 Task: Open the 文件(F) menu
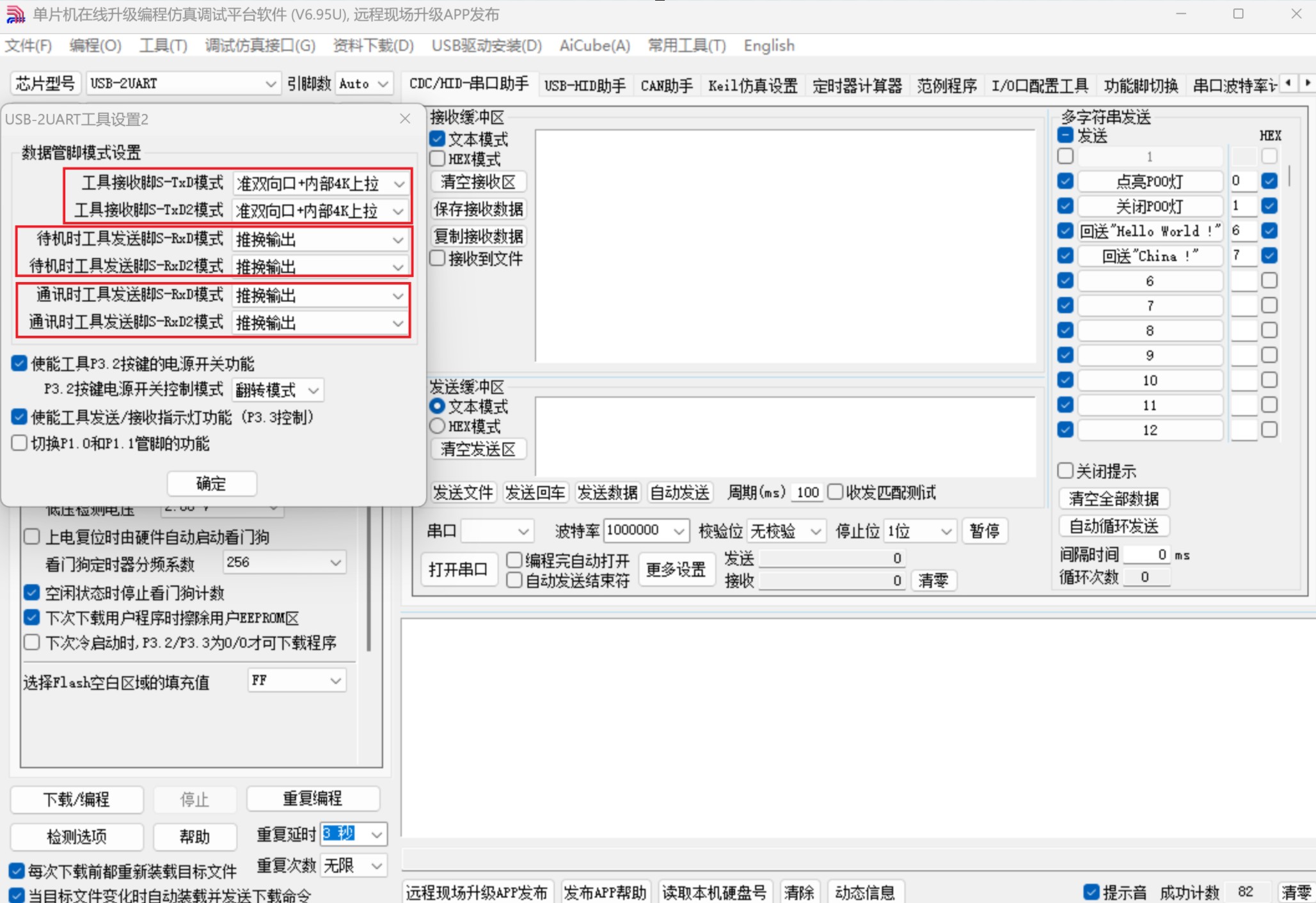click(28, 45)
